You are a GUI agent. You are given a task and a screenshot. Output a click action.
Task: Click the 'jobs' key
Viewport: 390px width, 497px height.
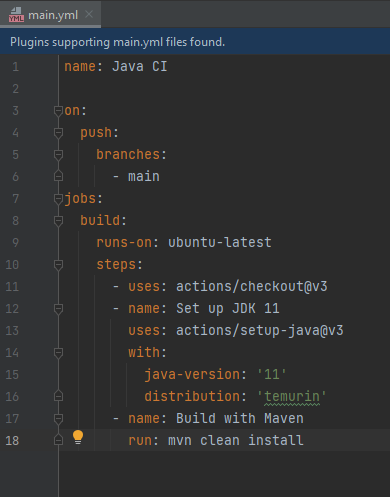[80, 199]
